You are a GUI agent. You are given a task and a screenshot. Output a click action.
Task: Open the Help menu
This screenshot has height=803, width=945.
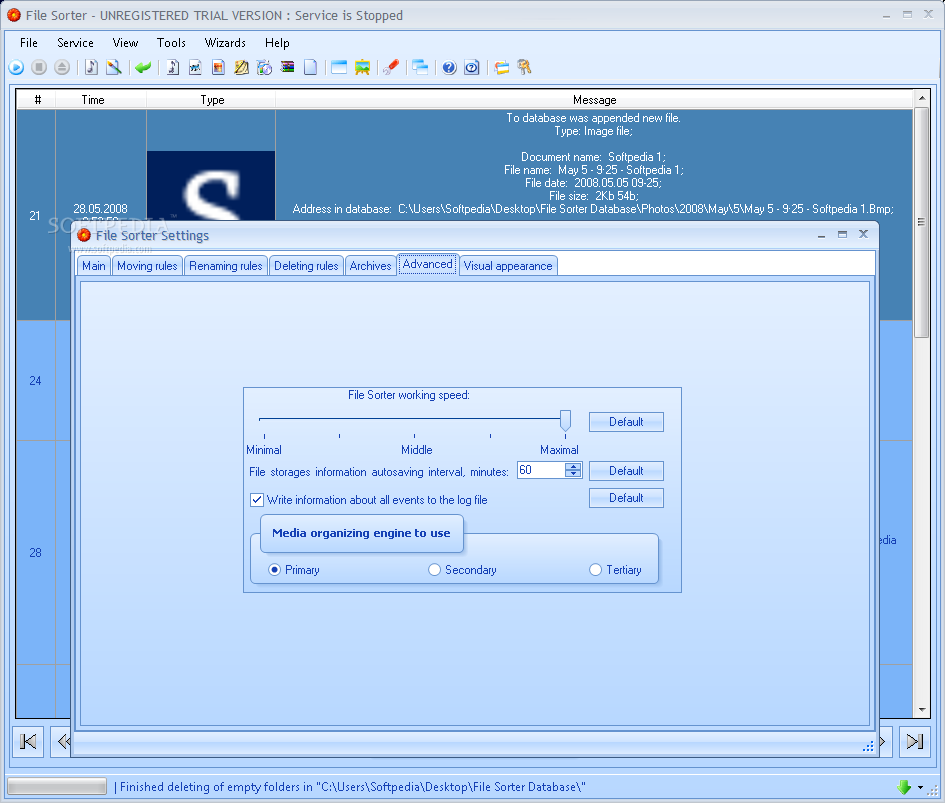[277, 43]
